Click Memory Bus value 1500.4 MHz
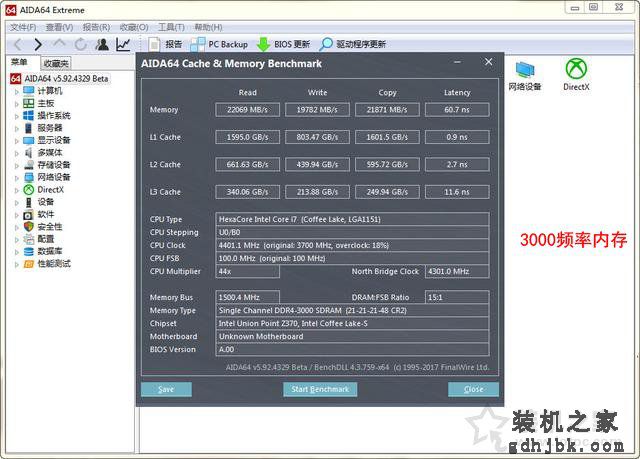The image size is (640, 459). [247, 297]
